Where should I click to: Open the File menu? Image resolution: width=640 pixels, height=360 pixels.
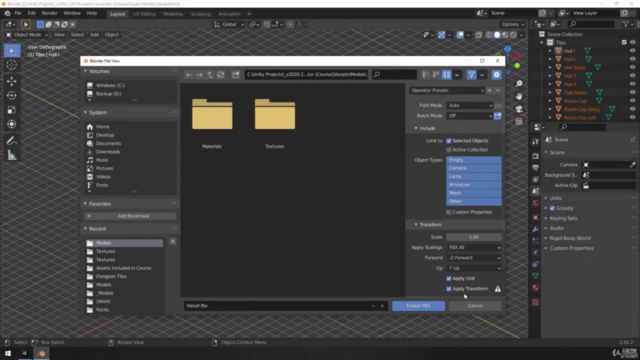(18, 13)
